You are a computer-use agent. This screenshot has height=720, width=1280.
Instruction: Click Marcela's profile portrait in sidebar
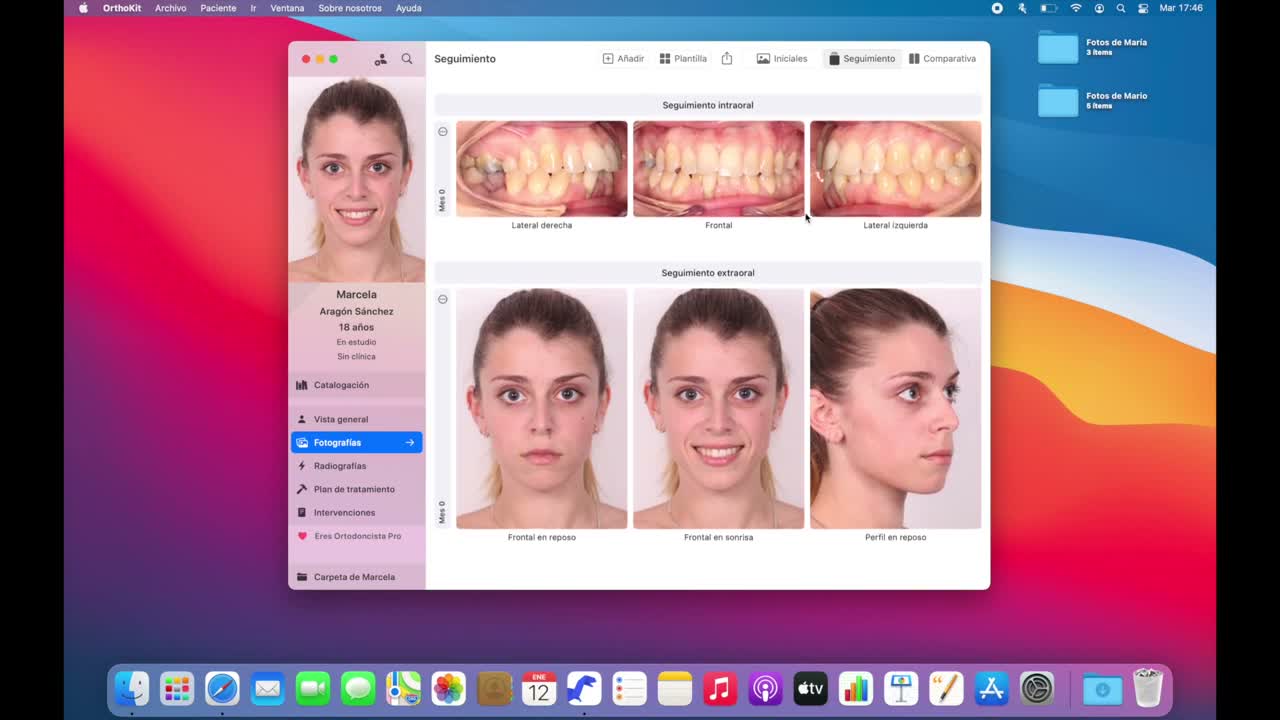pyautogui.click(x=357, y=180)
